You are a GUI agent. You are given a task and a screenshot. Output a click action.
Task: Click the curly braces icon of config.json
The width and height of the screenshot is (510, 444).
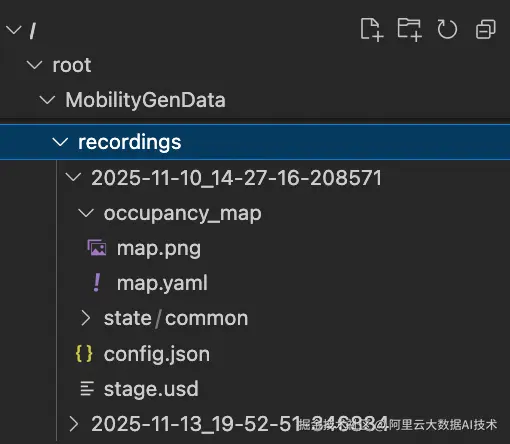tap(84, 354)
